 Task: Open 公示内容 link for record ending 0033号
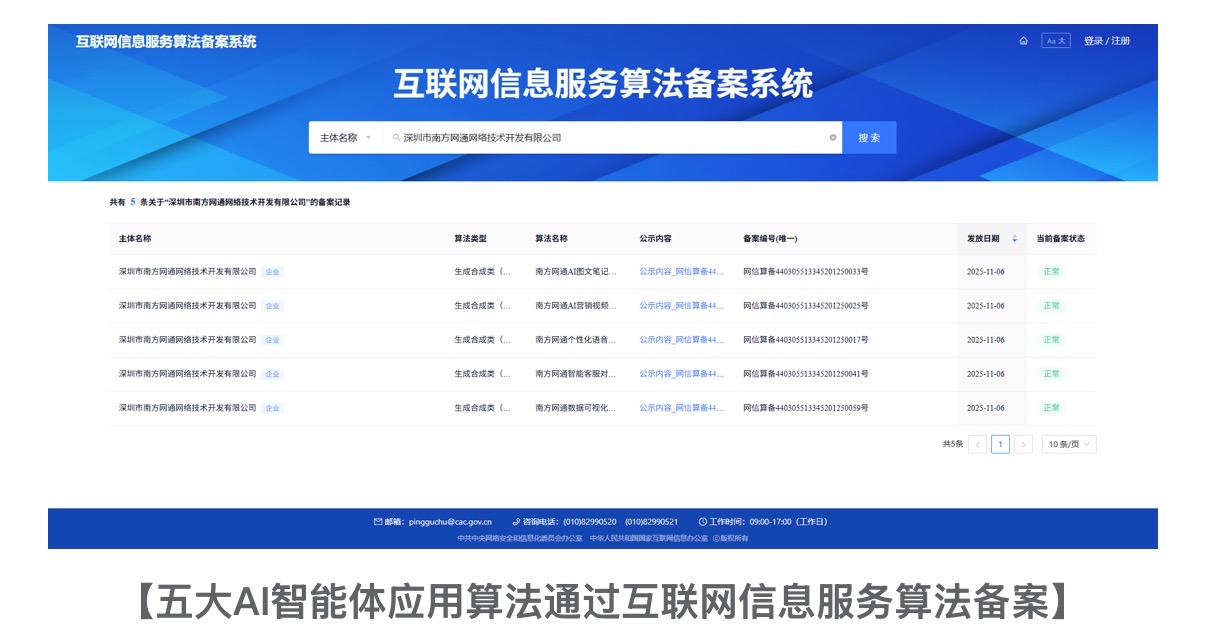tap(682, 272)
